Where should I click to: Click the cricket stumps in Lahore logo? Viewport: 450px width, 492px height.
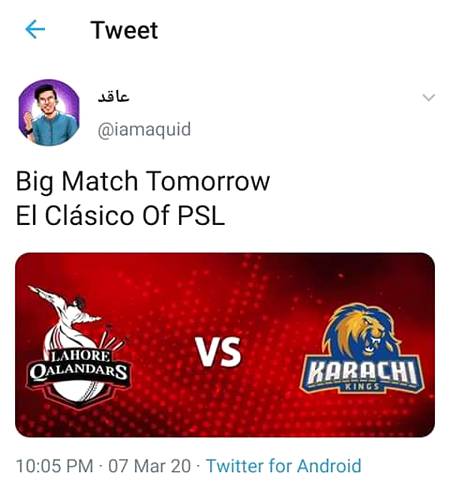click(x=112, y=339)
